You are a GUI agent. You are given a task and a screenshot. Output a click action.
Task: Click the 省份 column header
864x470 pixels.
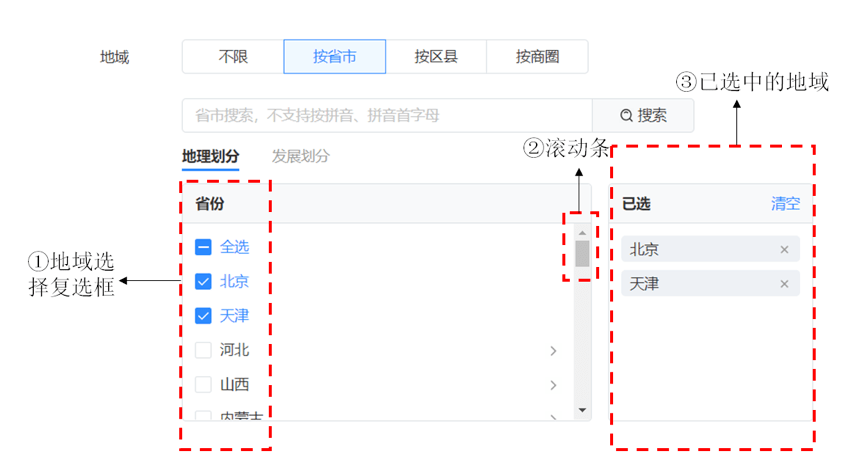tap(210, 204)
